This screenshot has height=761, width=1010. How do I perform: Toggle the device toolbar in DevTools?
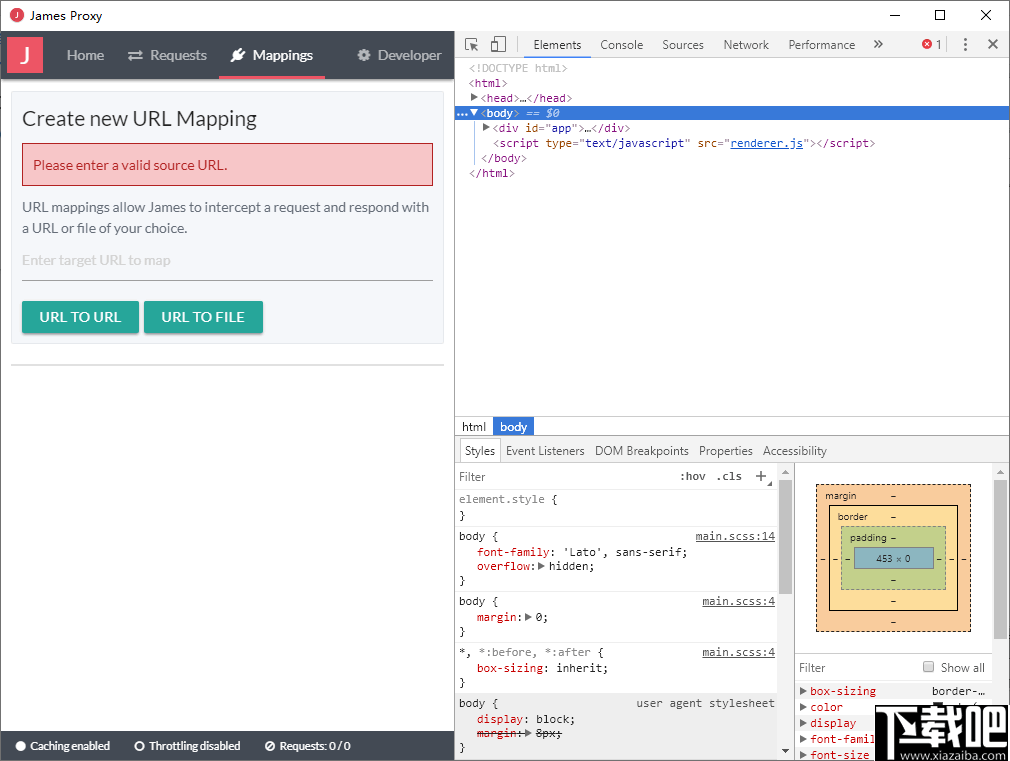pos(497,44)
